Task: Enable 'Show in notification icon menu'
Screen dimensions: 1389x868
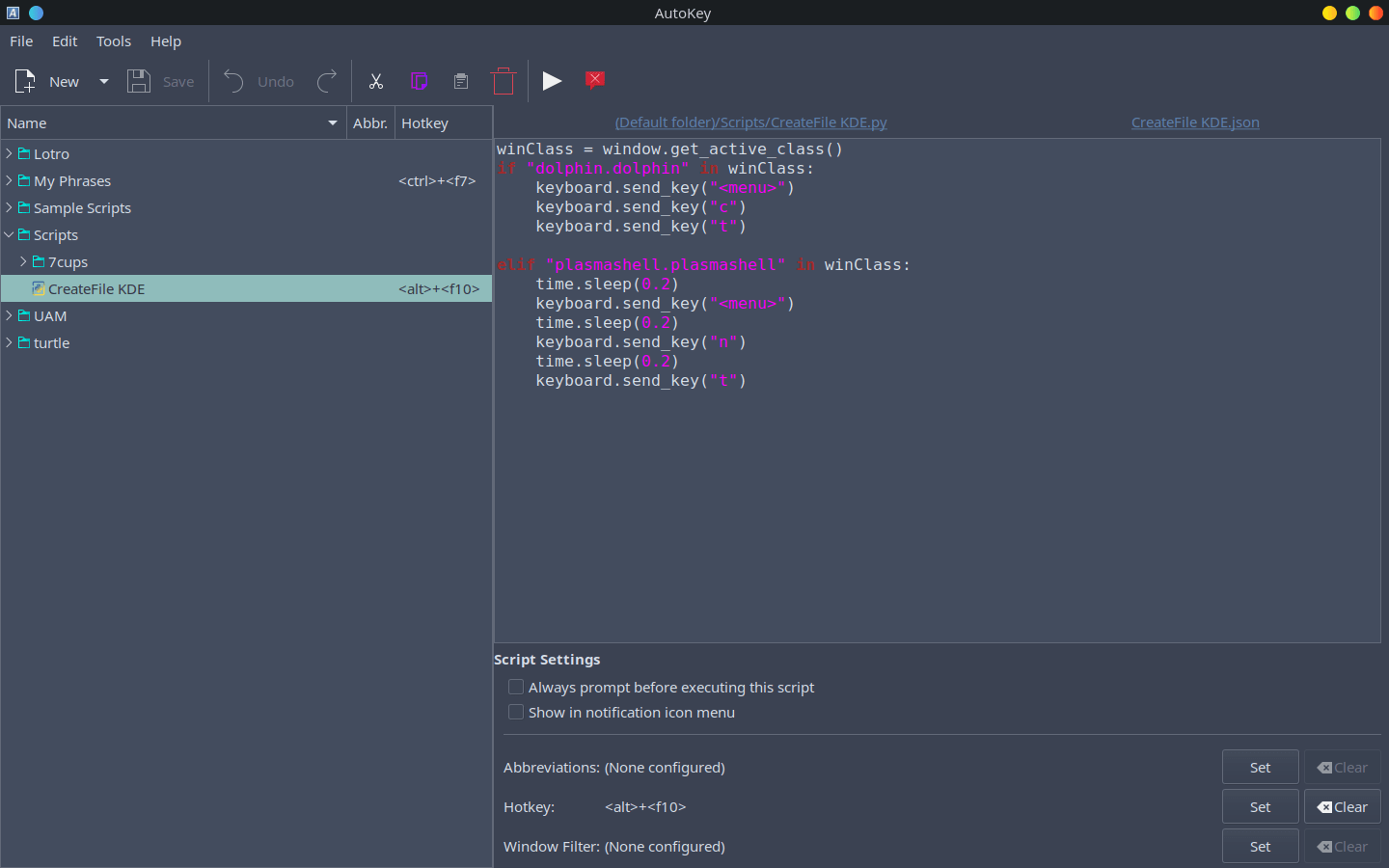Action: click(516, 712)
